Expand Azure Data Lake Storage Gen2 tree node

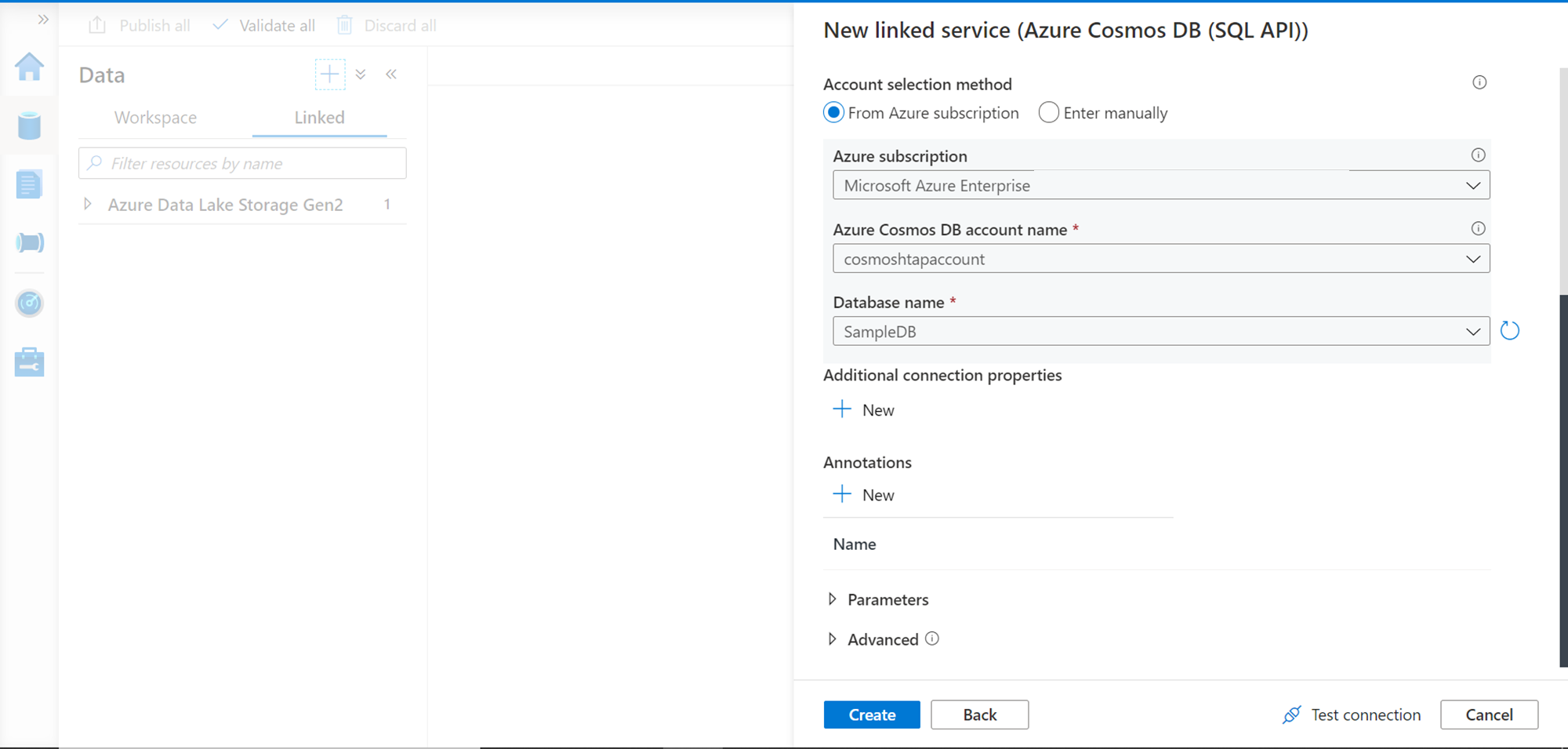(88, 205)
